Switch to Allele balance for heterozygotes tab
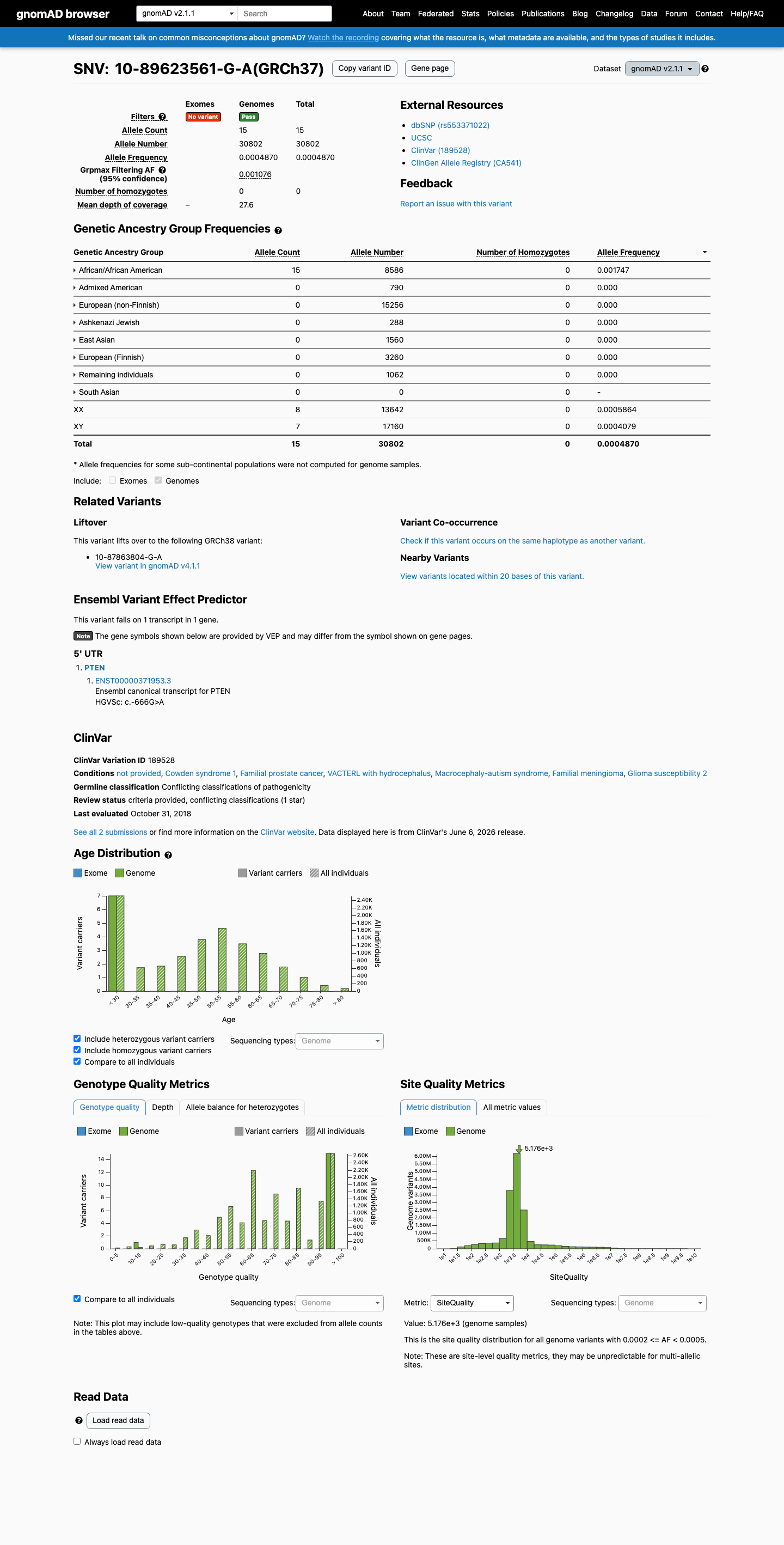This screenshot has height=1545, width=784. point(242,1107)
